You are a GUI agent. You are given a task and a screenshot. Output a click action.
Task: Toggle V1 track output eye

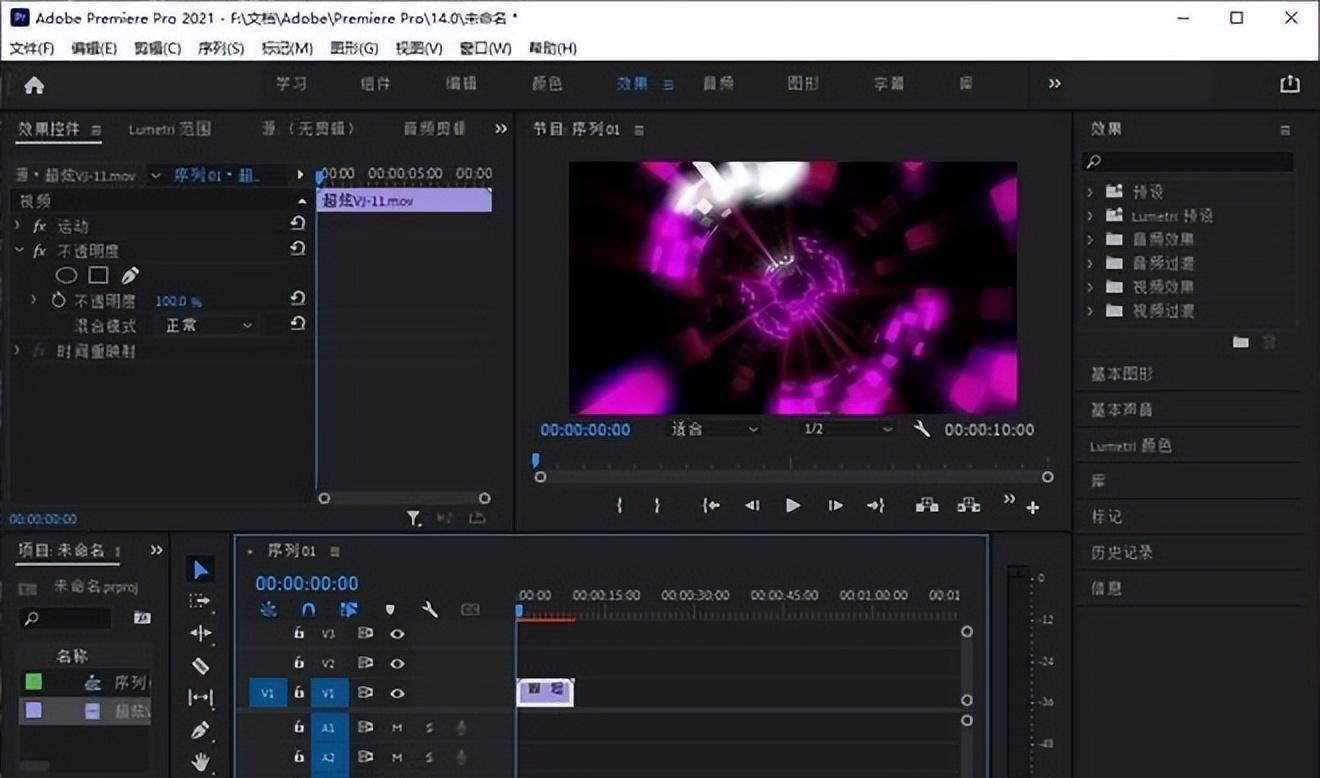tap(397, 693)
